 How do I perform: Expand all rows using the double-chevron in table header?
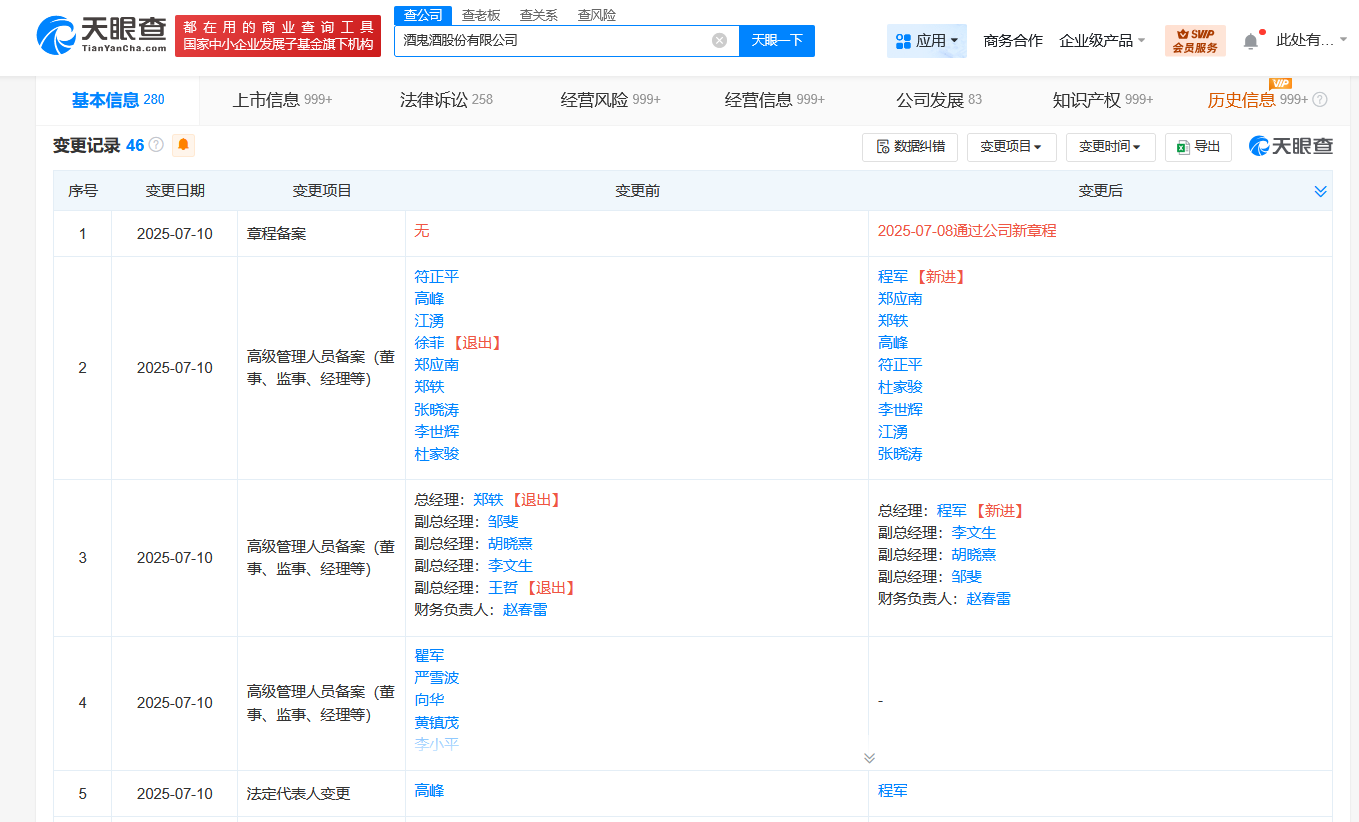(1320, 191)
